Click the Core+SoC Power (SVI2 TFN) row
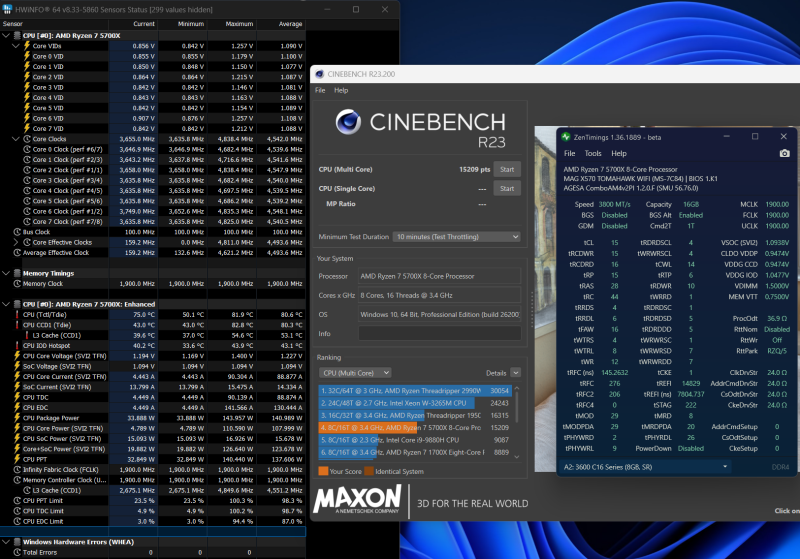 click(153, 449)
